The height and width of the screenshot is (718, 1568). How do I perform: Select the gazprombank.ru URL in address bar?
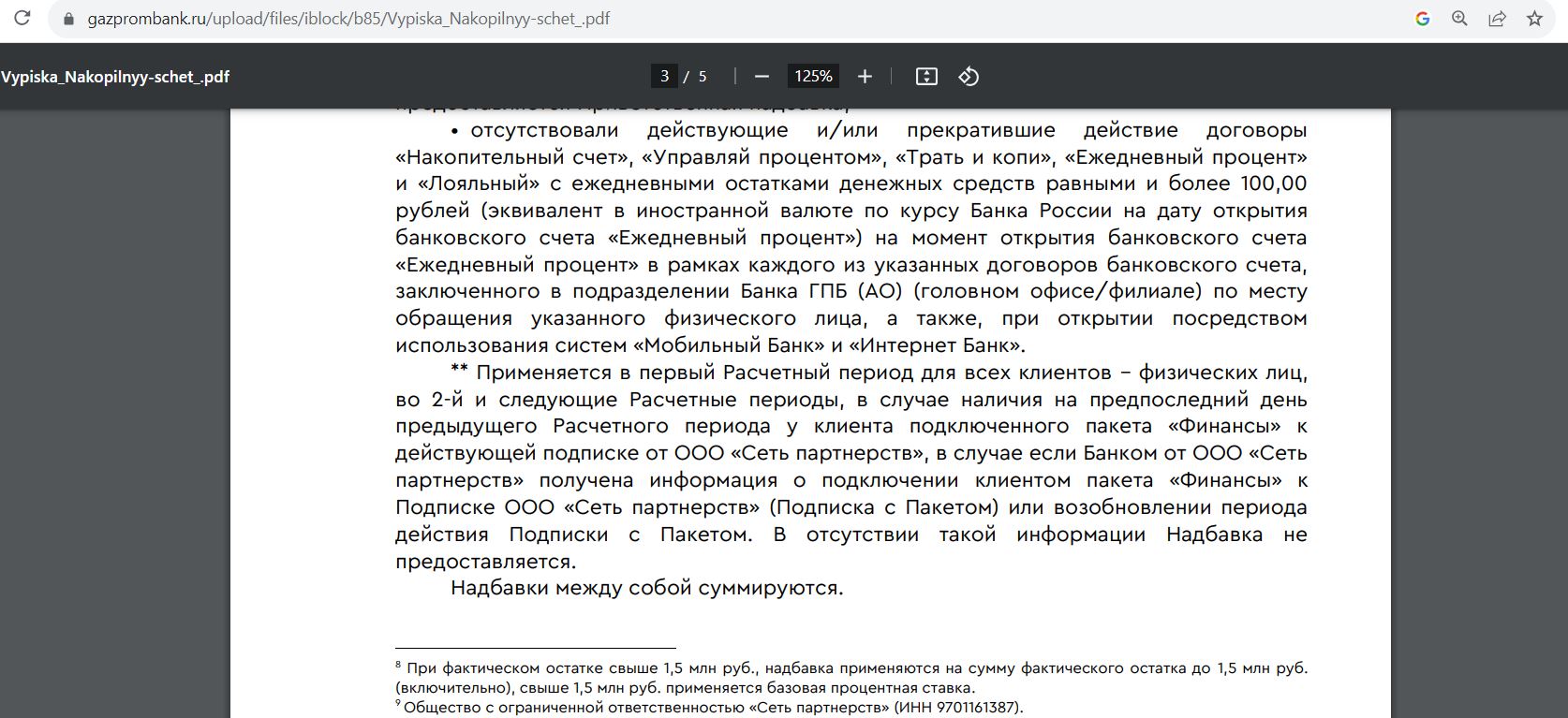(x=348, y=19)
